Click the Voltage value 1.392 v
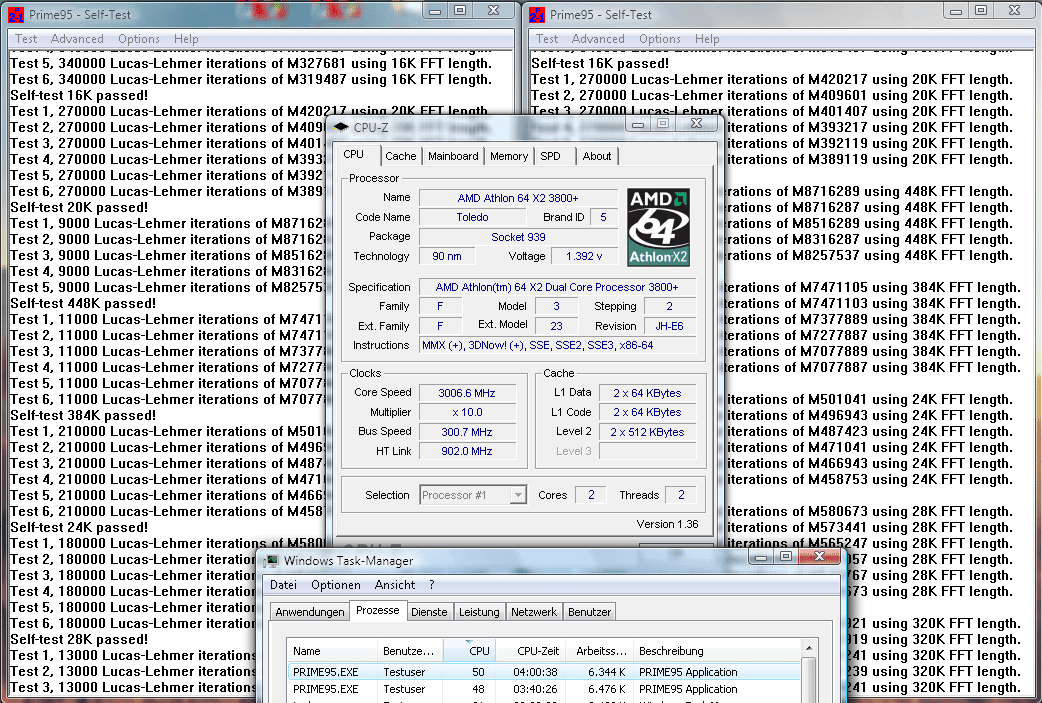Image resolution: width=1042 pixels, height=703 pixels. [x=584, y=256]
